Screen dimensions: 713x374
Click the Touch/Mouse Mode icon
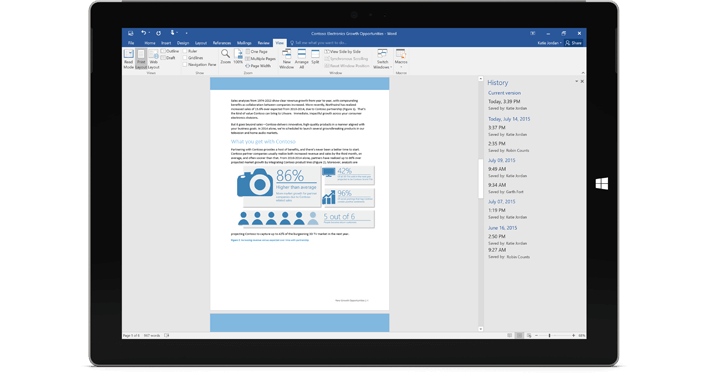coord(172,33)
